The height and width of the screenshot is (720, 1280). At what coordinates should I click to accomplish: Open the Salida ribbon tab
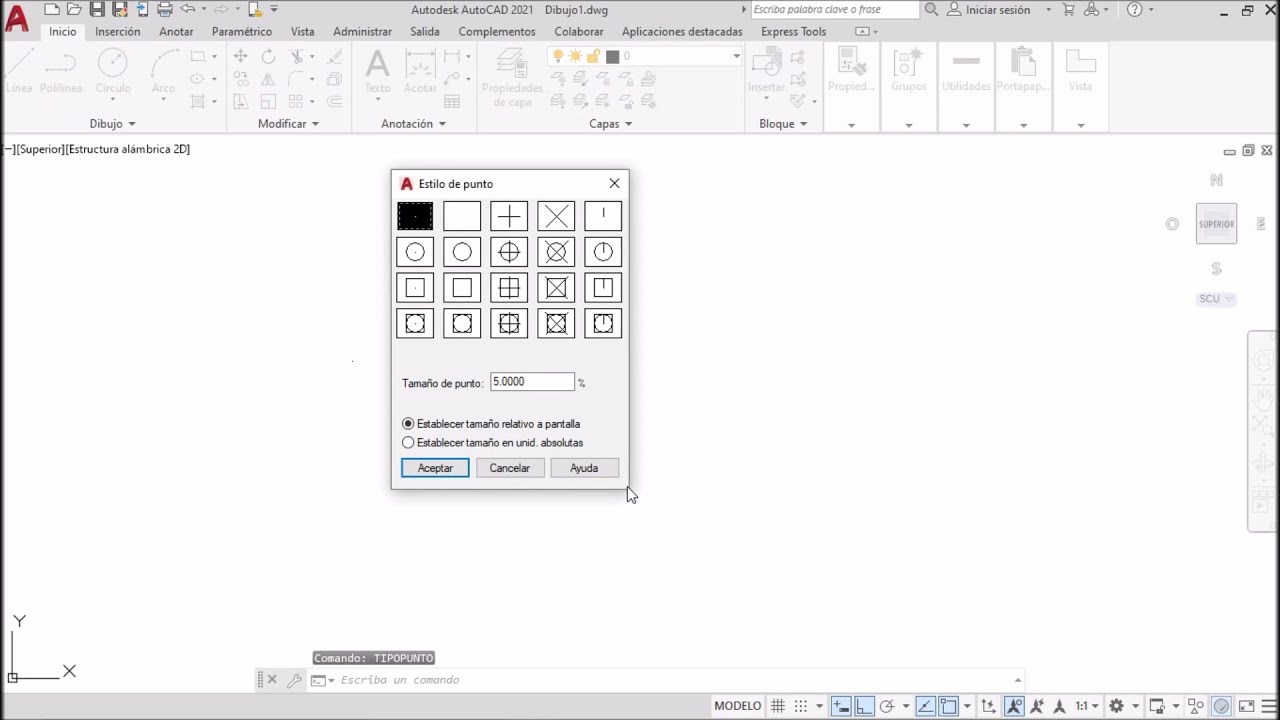click(425, 32)
